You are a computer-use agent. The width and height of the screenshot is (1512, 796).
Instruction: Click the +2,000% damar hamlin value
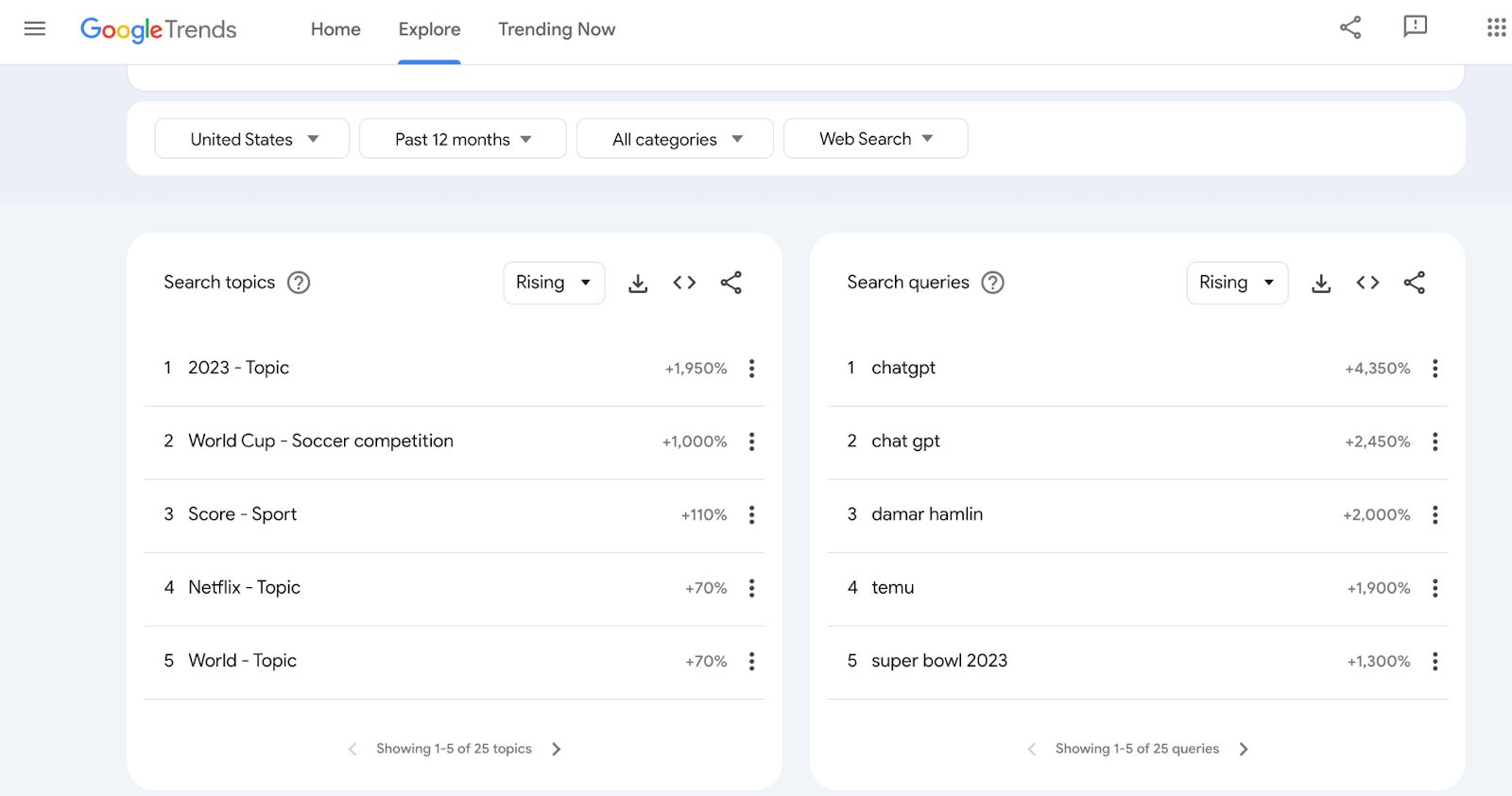[1377, 515]
